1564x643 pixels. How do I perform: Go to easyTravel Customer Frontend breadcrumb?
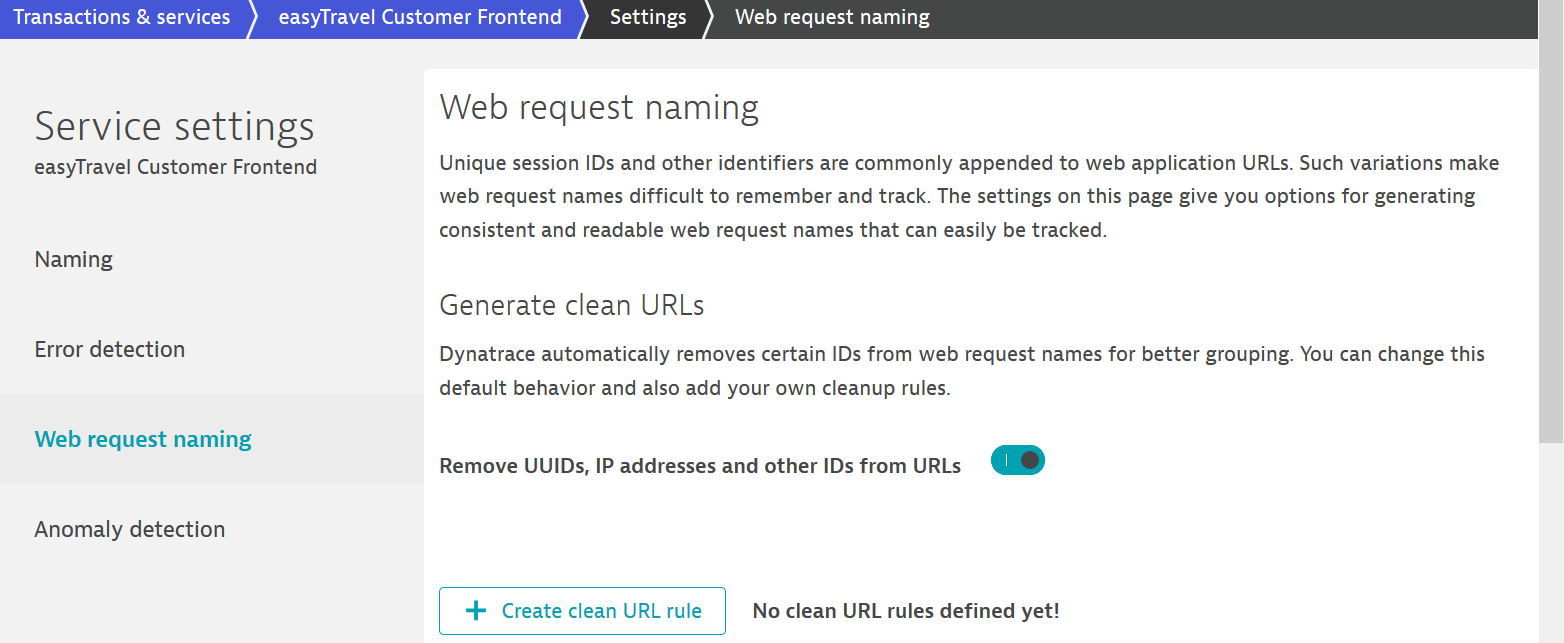click(x=420, y=18)
